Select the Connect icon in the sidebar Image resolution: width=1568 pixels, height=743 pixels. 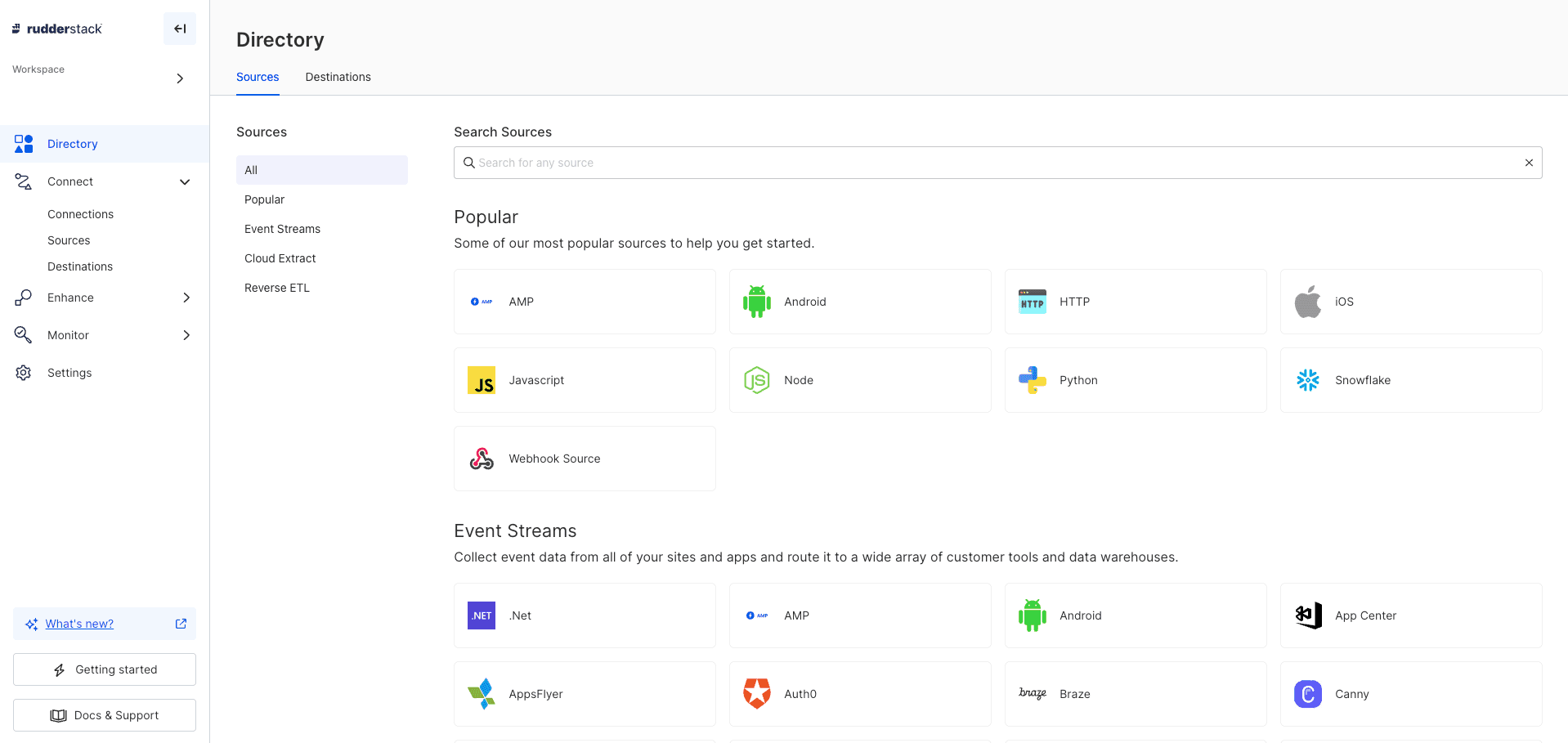click(23, 181)
